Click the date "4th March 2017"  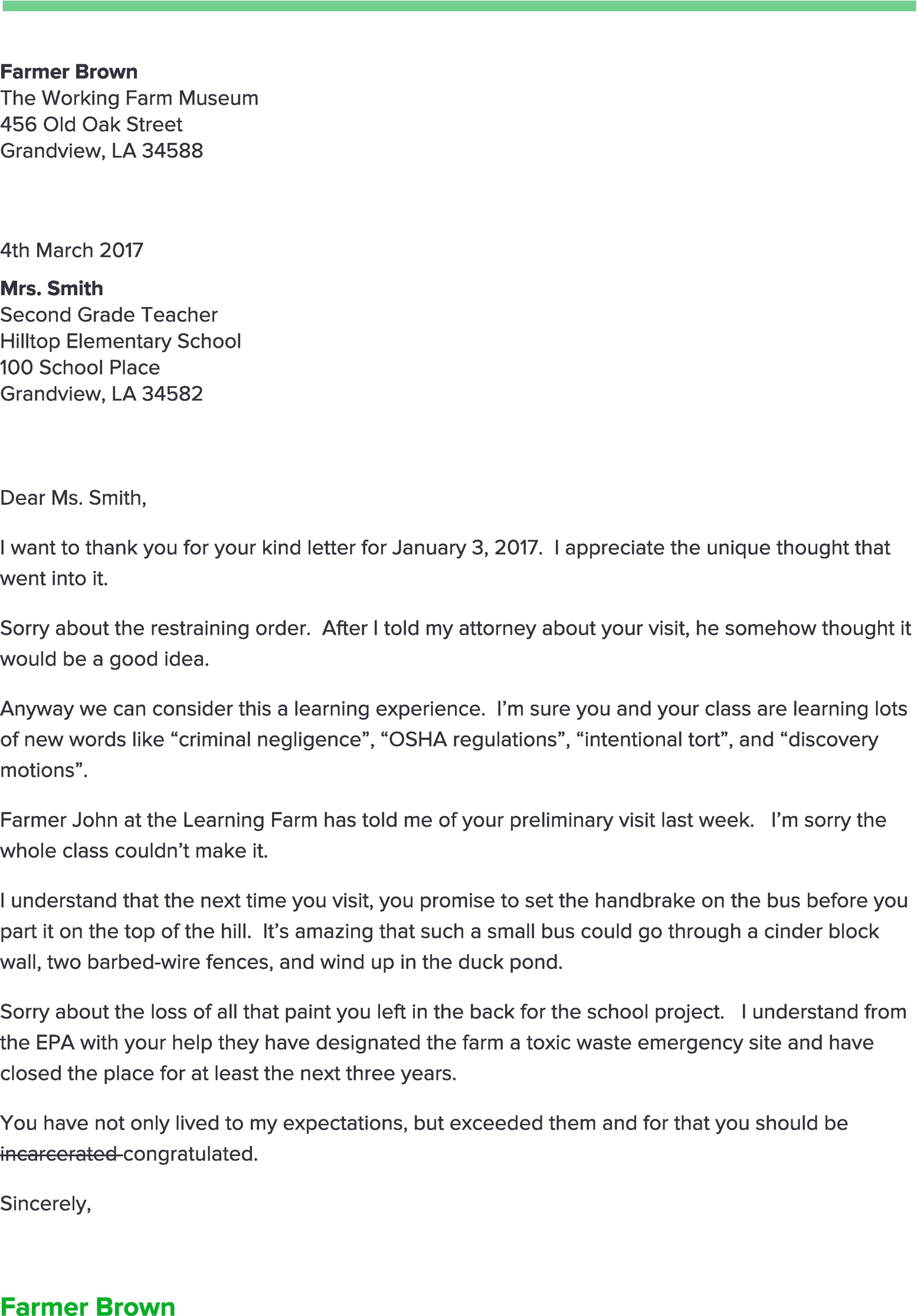click(71, 250)
